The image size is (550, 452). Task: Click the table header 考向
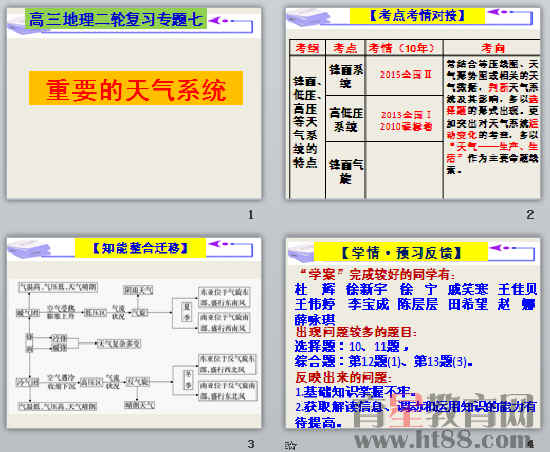(492, 48)
